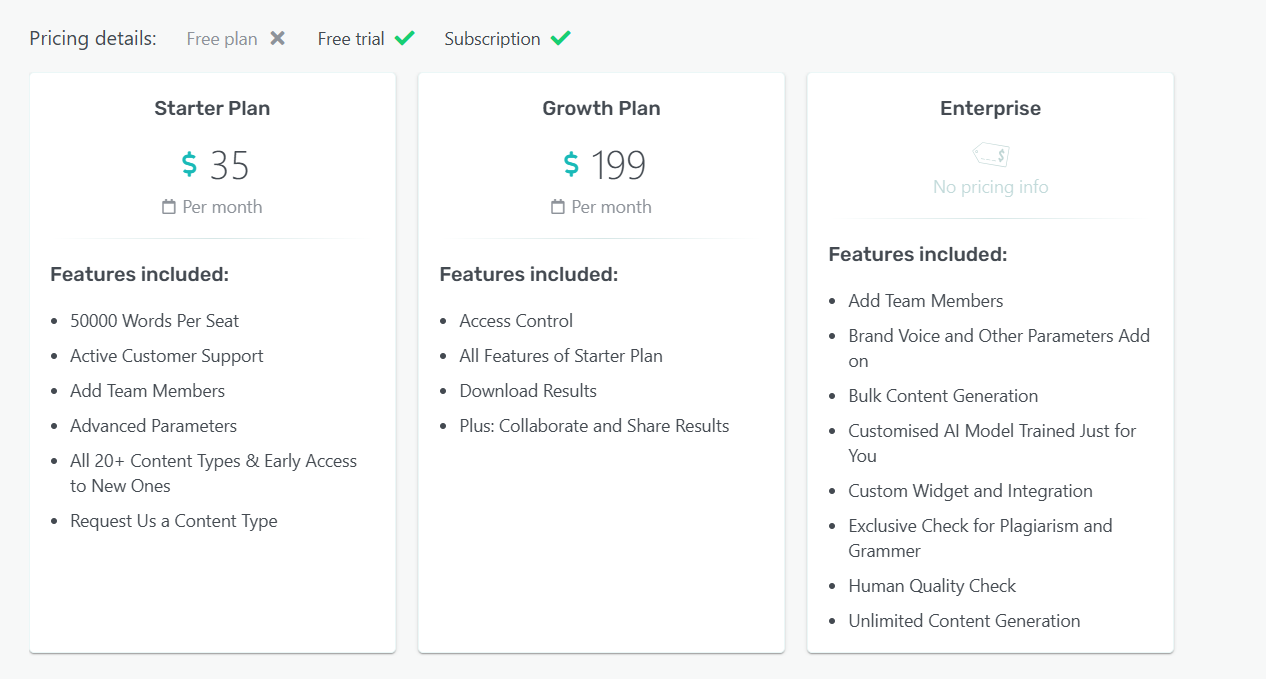
Task: Click the Free plan label
Action: tap(222, 39)
